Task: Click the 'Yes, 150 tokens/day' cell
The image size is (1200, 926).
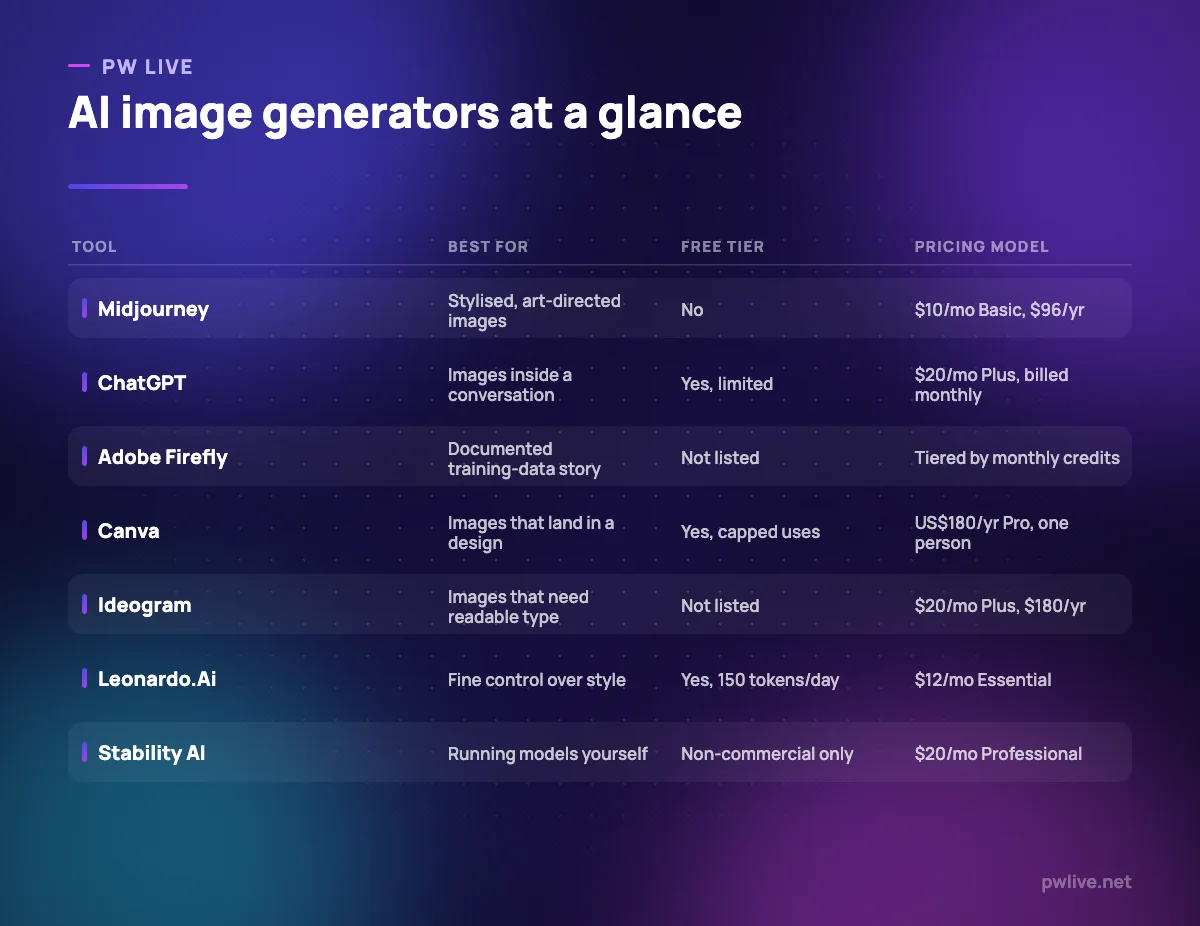Action: pyautogui.click(x=760, y=680)
